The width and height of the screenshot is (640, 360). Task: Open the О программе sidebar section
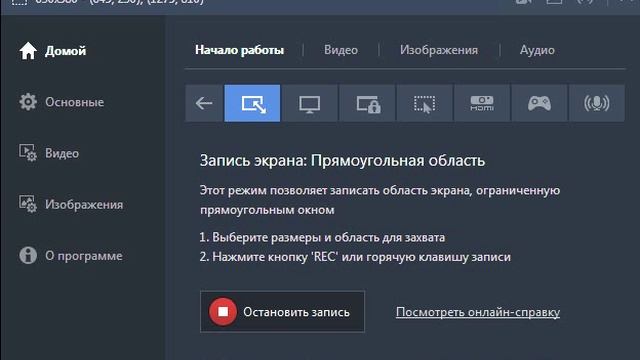tap(71, 256)
